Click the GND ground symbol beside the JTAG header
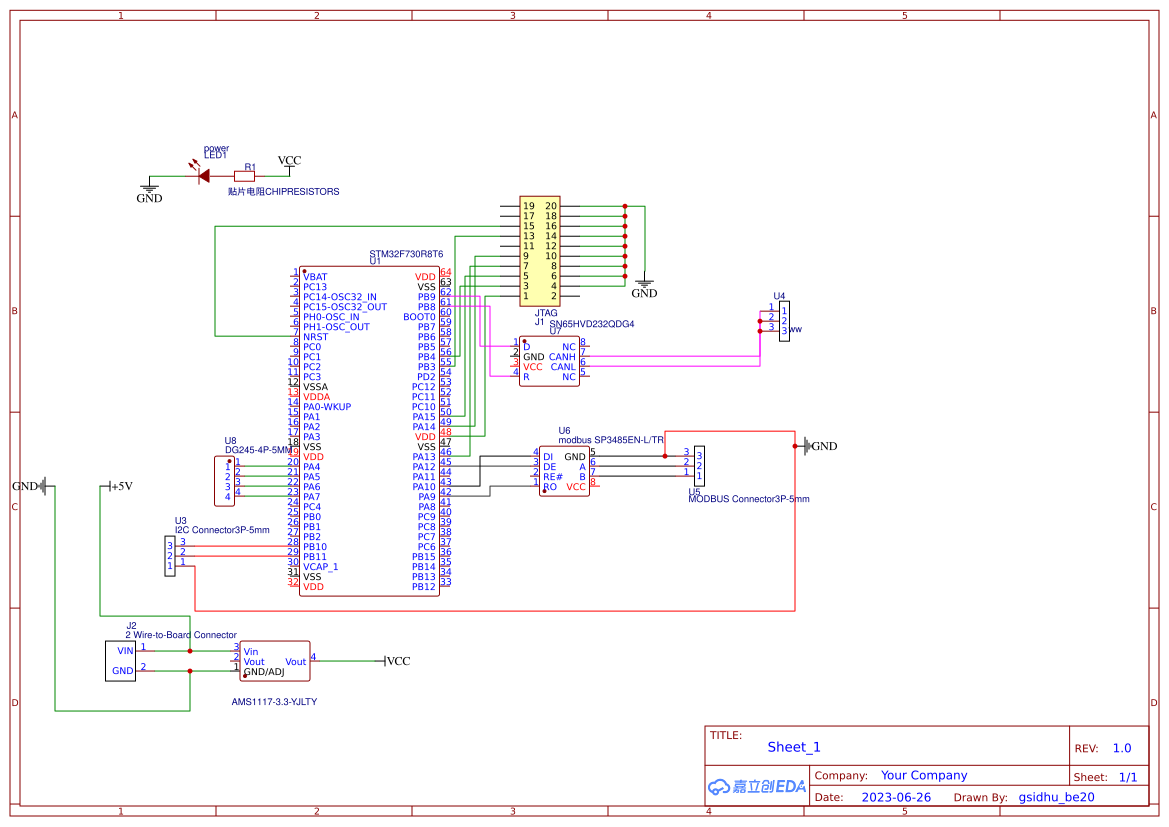1169x827 pixels. [x=645, y=283]
